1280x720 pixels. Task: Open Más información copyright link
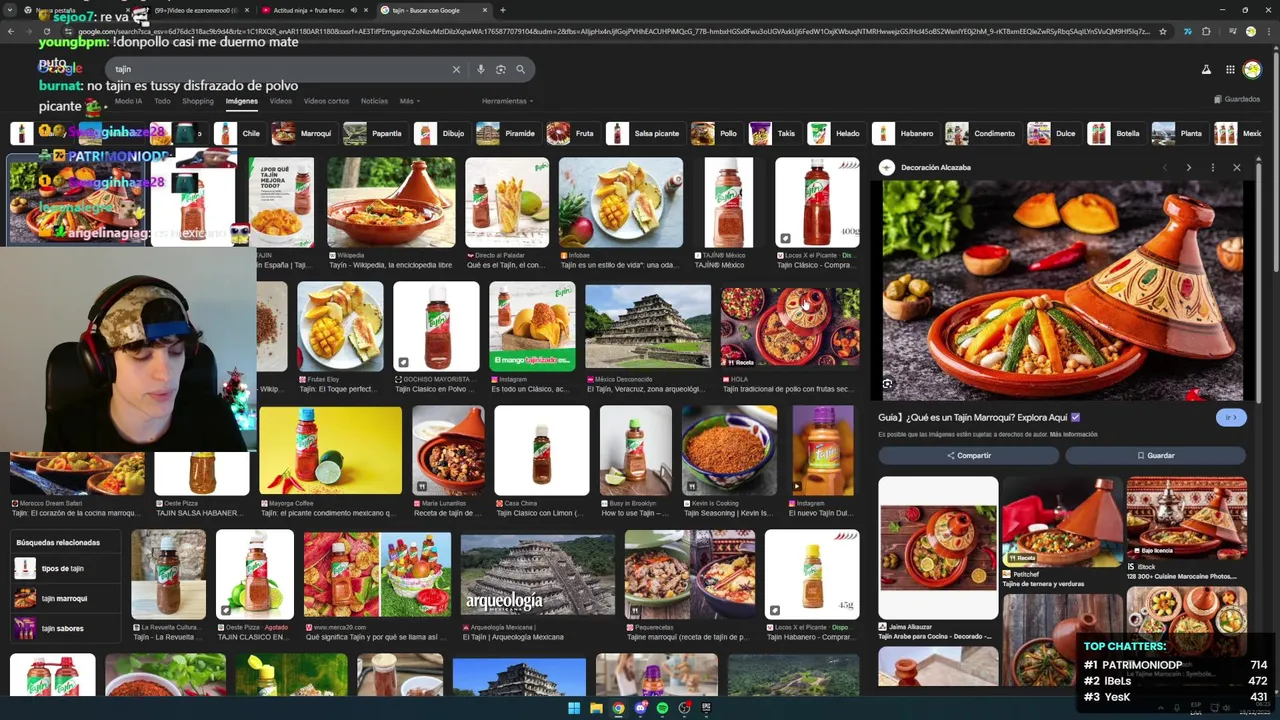1073,434
